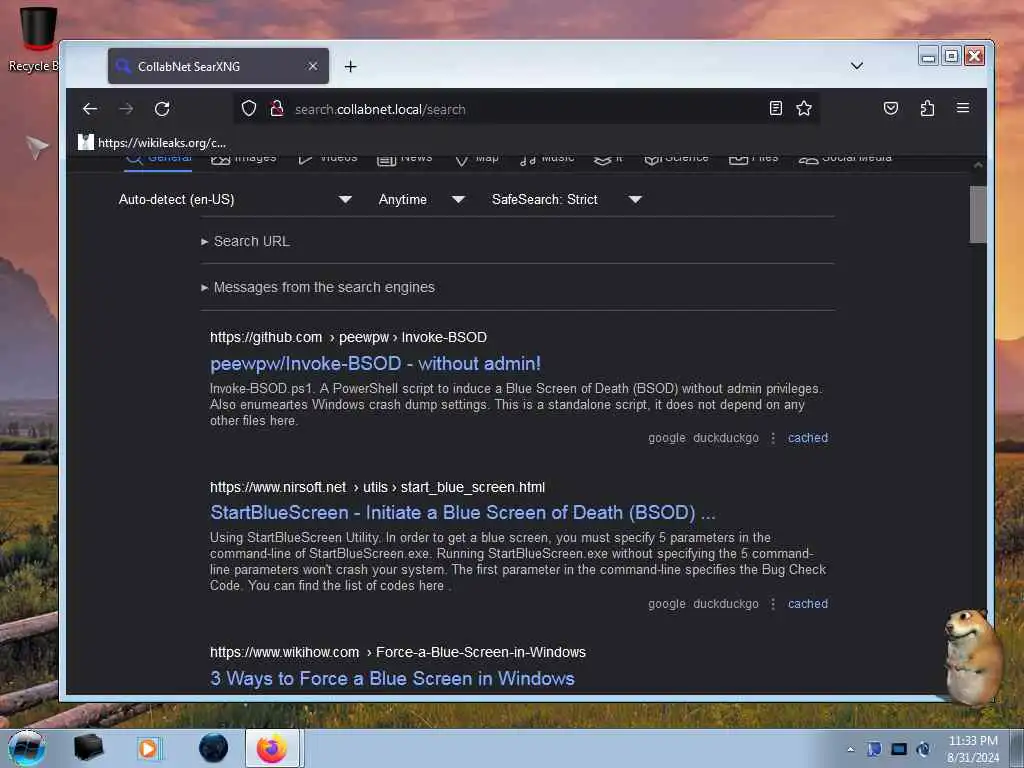
Task: Click the nirsoft.net start_blue_screen.html URL text
Action: coord(377,487)
